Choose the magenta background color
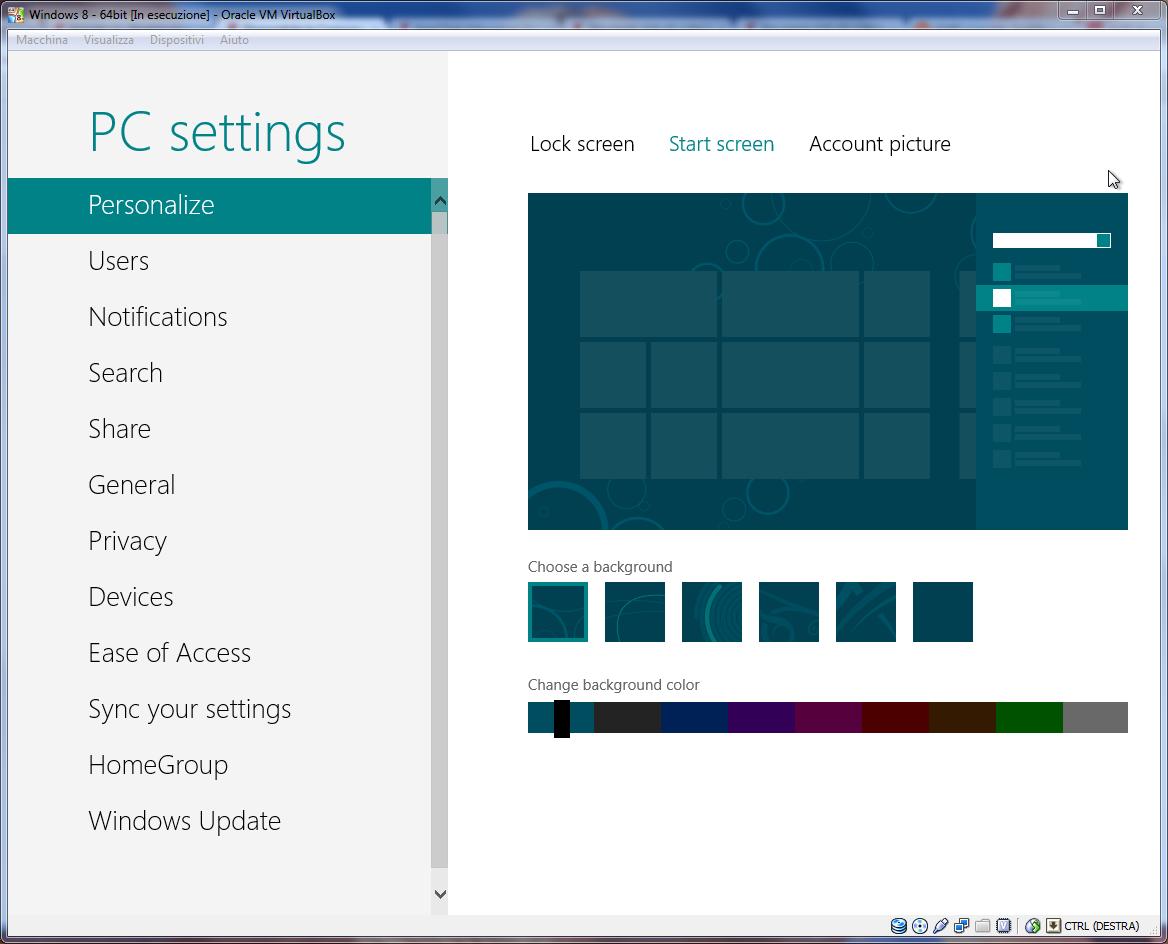This screenshot has height=944, width=1168. [x=828, y=717]
